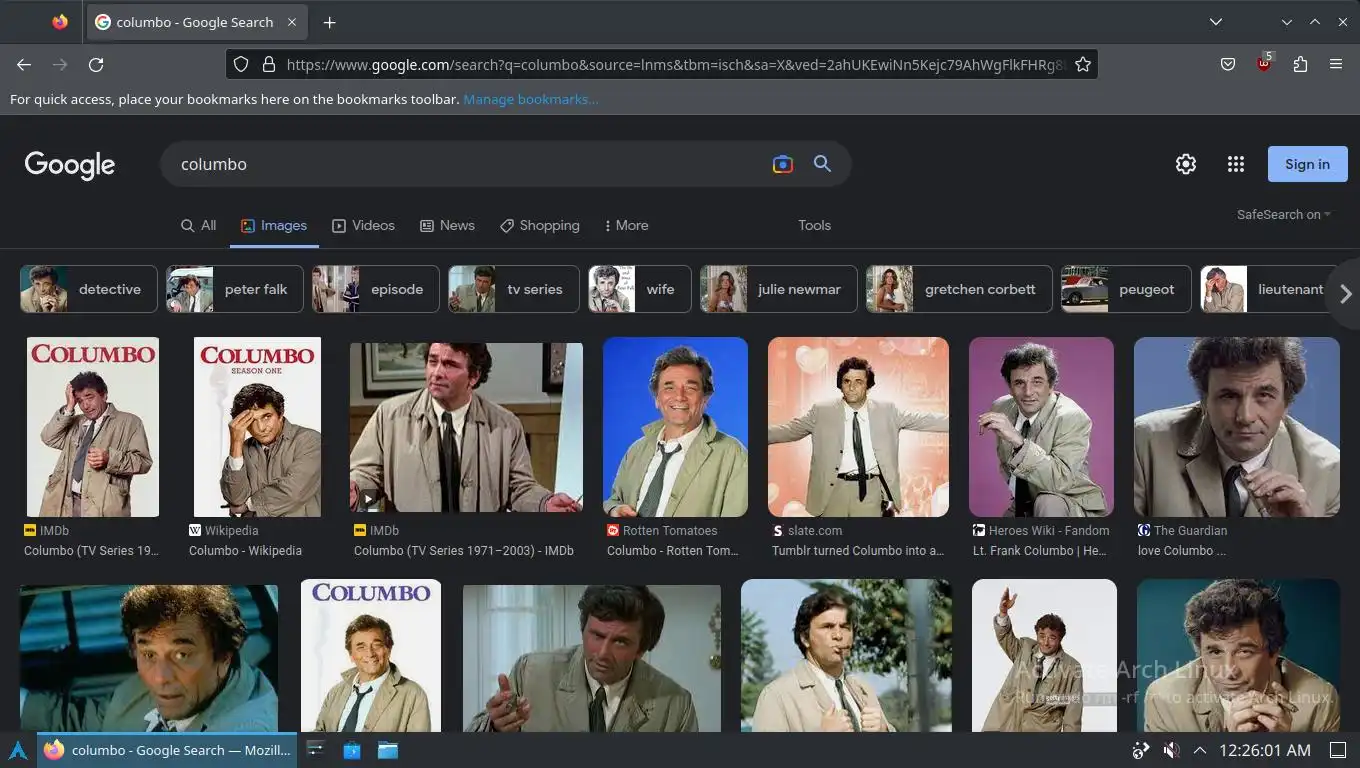The image size is (1360, 768).
Task: Show desktop with the taskbar corner icon
Action: tap(1338, 750)
